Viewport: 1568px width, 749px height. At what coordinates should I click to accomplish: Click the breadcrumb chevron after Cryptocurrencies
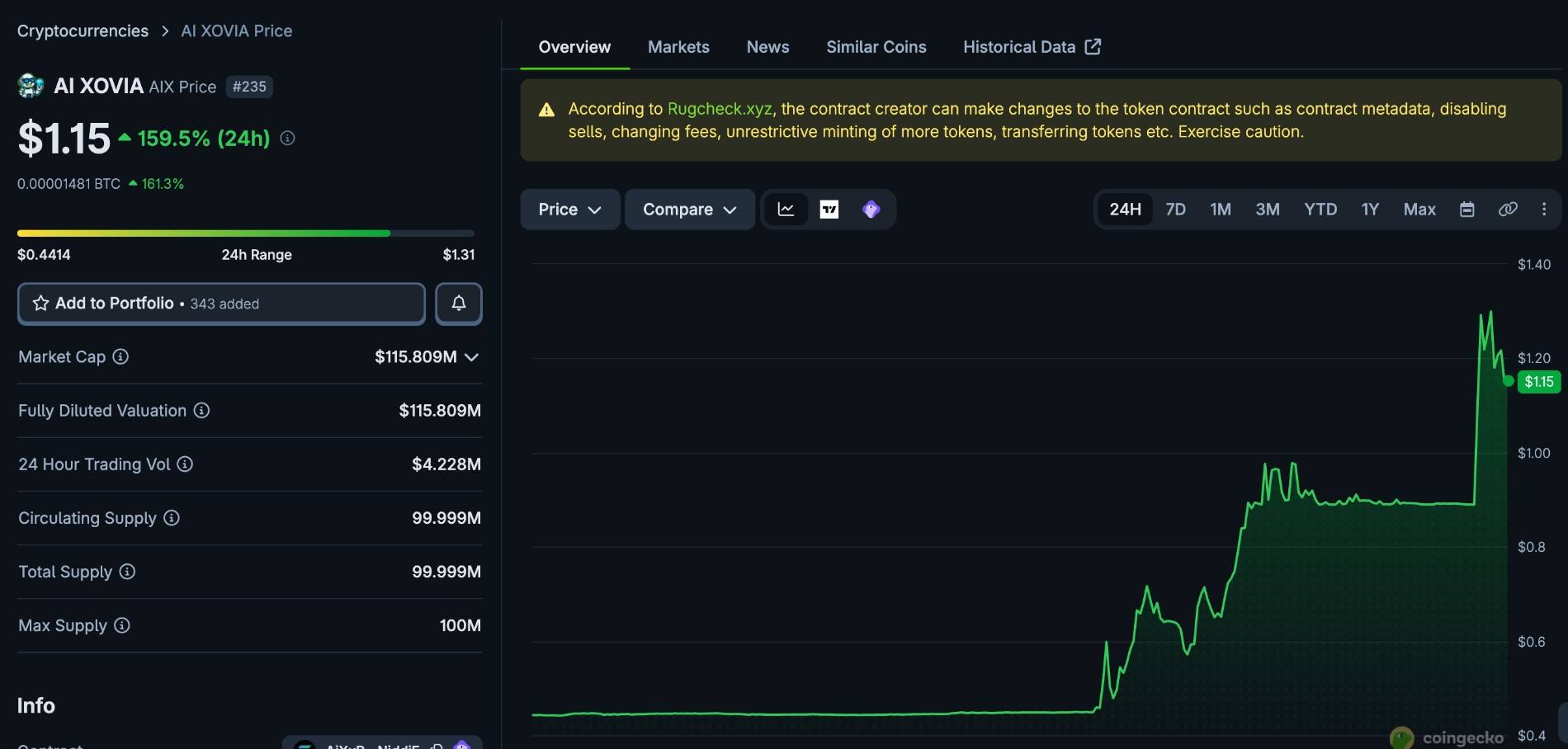(x=165, y=31)
